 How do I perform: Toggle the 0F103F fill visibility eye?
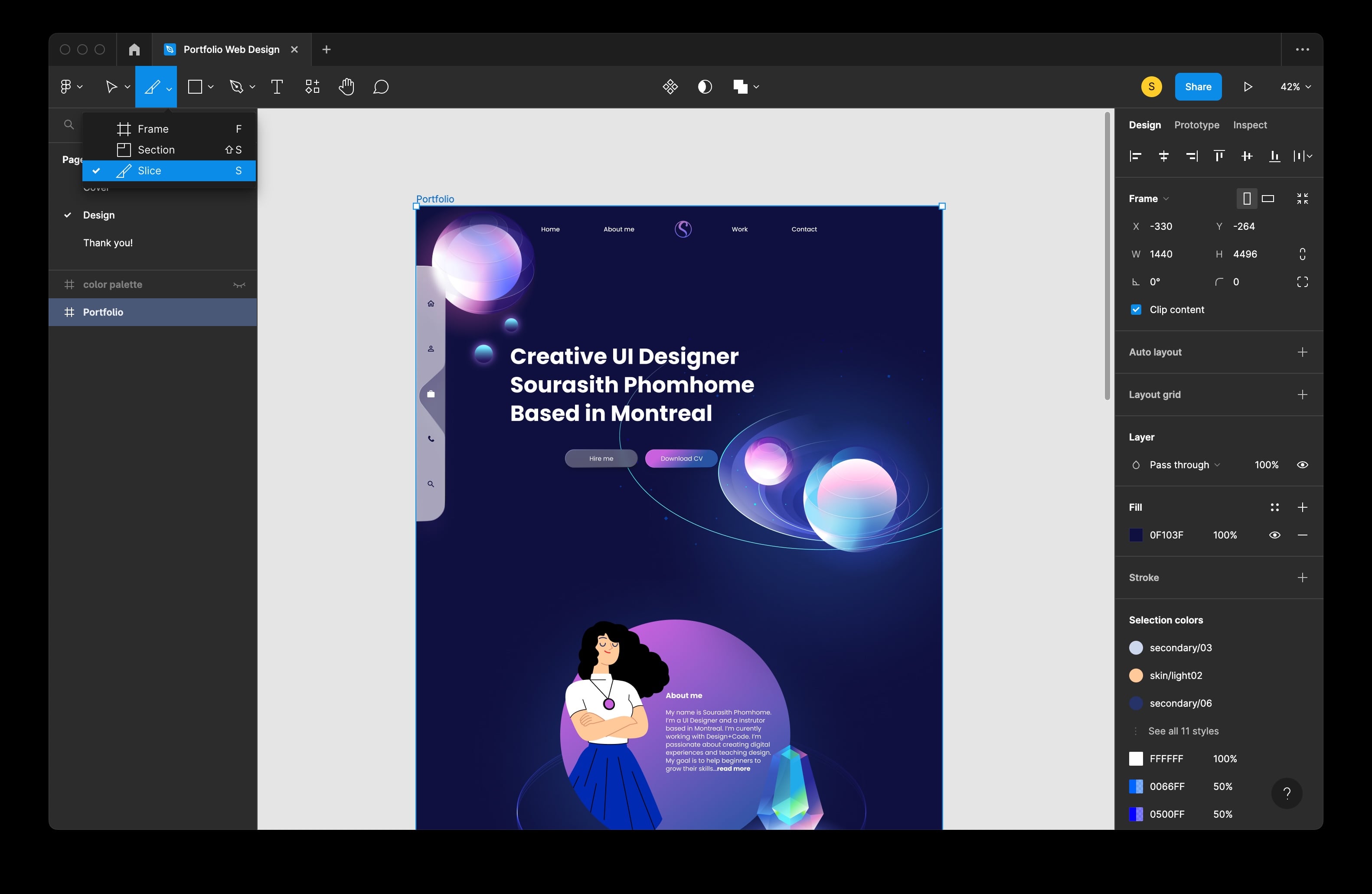(1274, 535)
